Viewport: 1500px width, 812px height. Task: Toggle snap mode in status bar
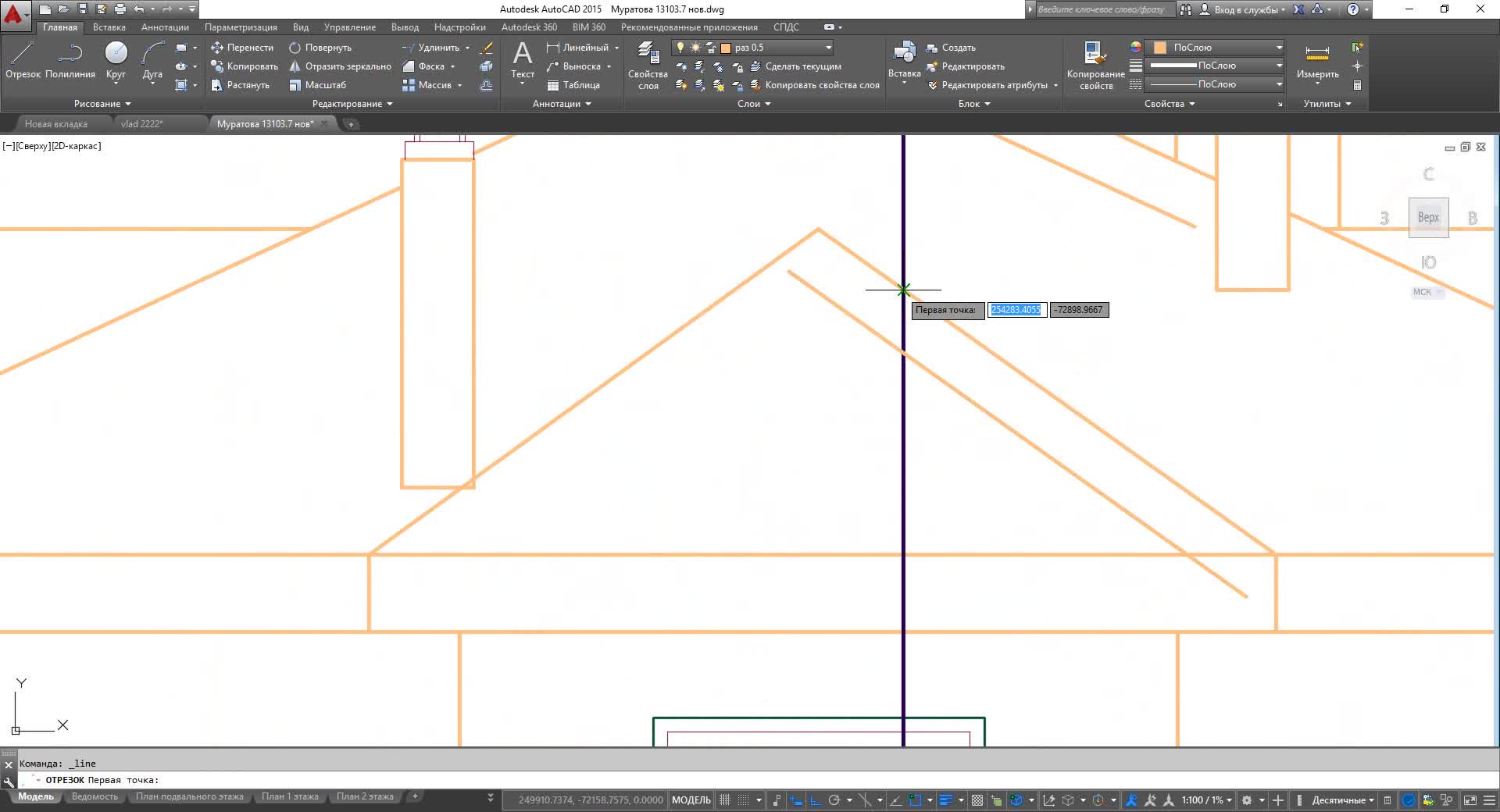744,800
